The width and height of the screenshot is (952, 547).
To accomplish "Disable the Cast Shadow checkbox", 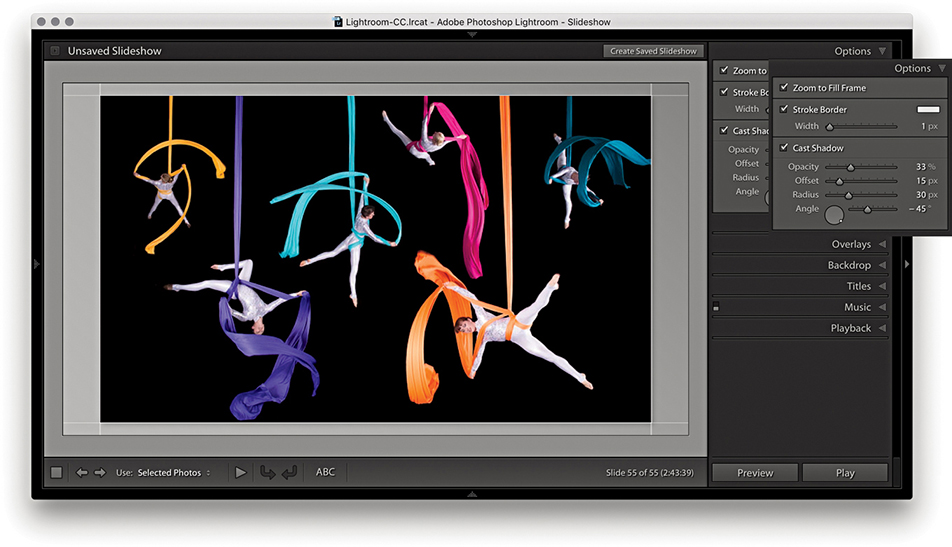I will [x=785, y=148].
